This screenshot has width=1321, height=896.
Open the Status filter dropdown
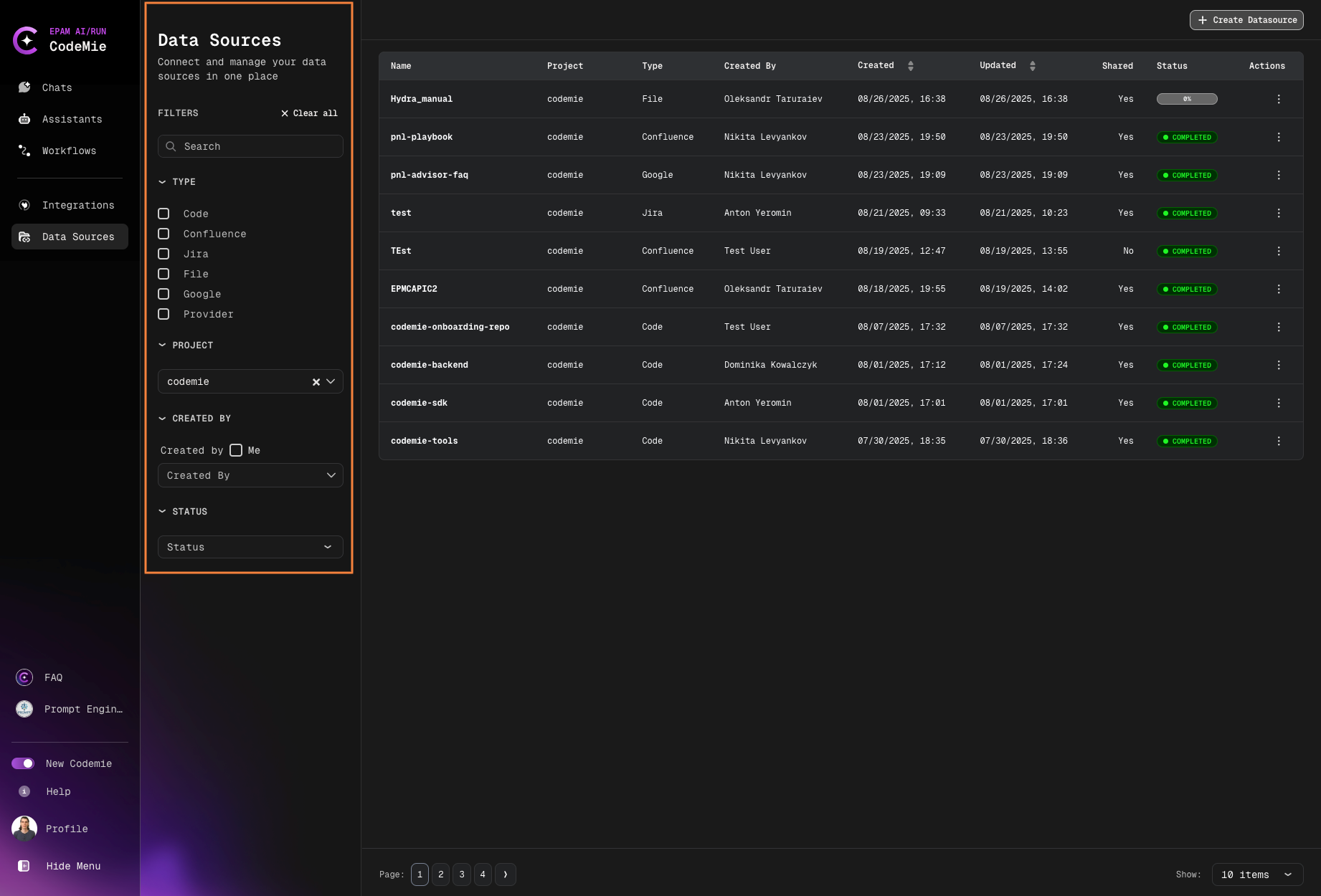point(250,547)
